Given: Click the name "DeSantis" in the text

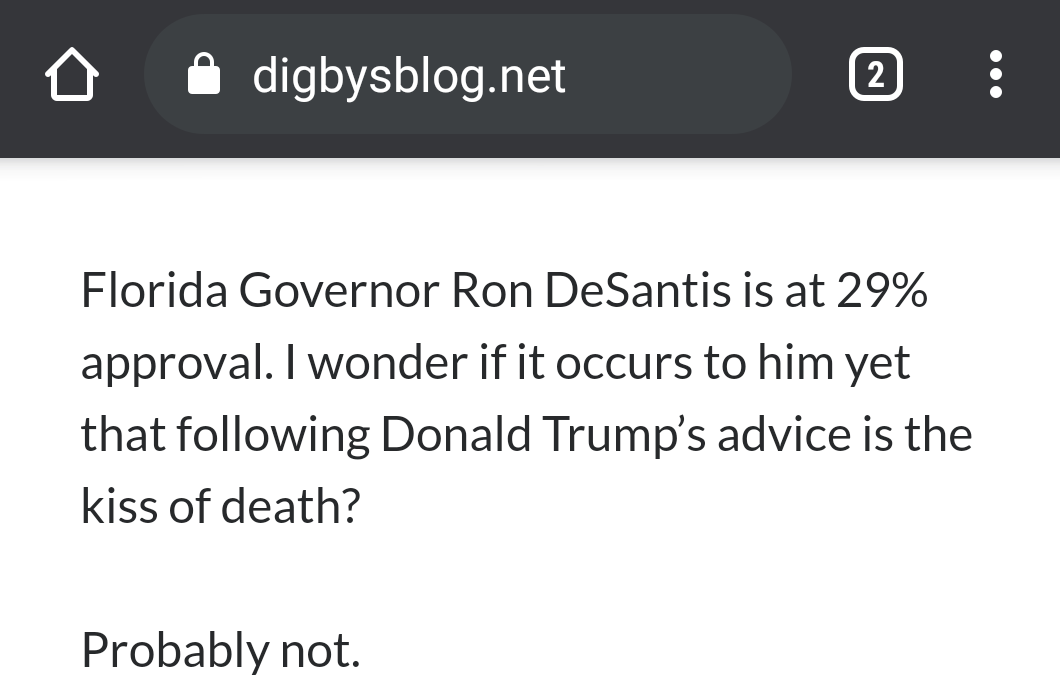Looking at the screenshot, I should click(637, 291).
